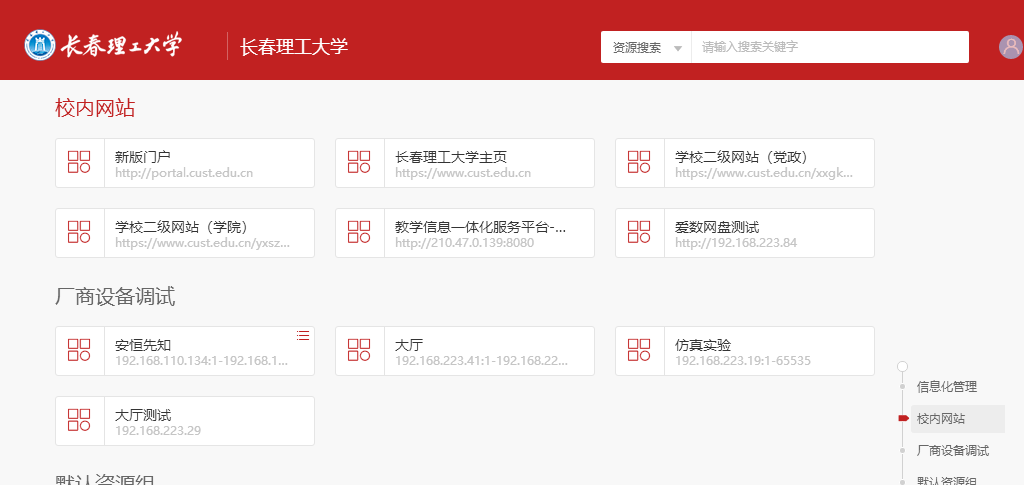This screenshot has height=485, width=1024.
Task: Click the icon on the 爱数网盘测试 card
Action: [x=639, y=232]
